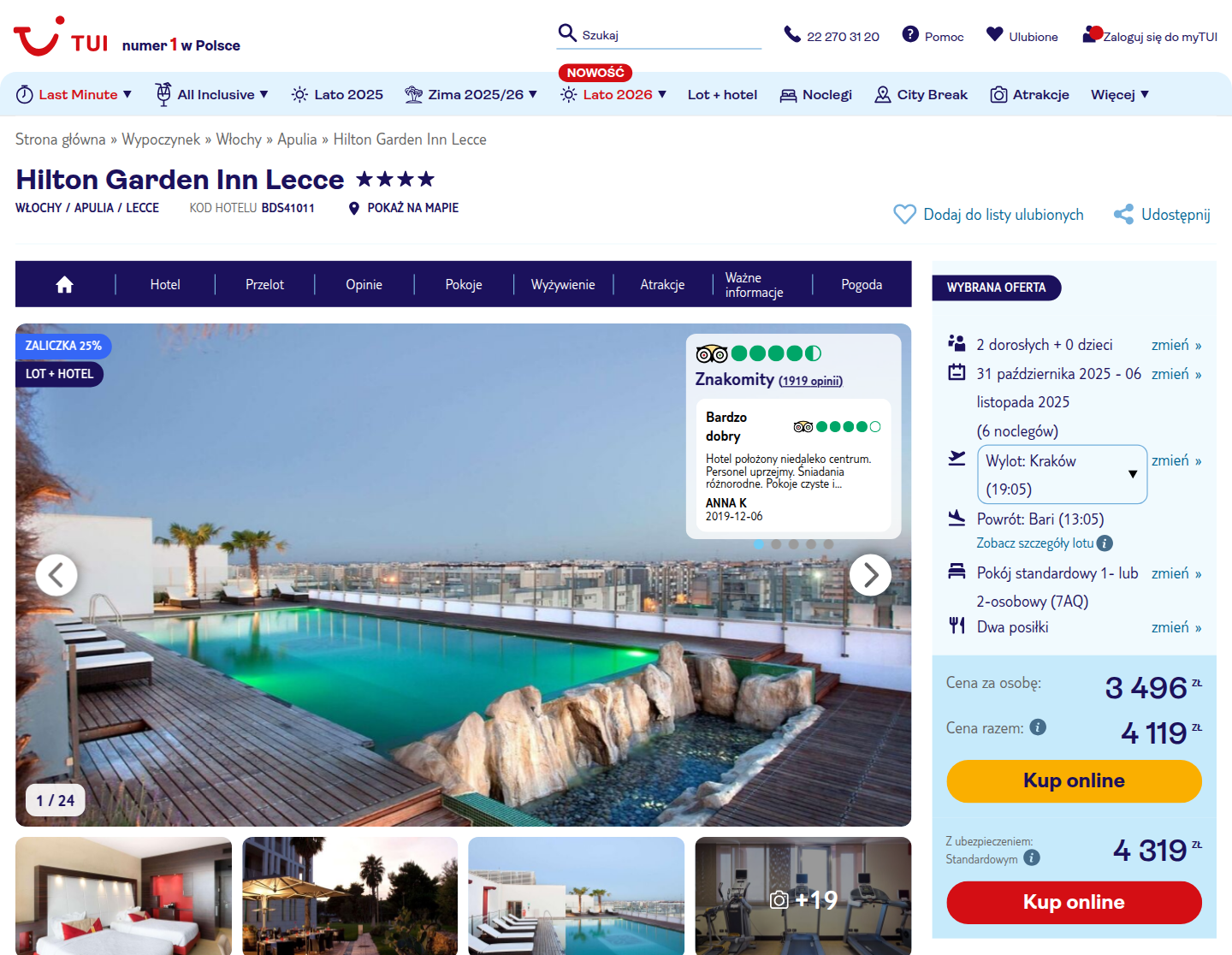Image resolution: width=1232 pixels, height=955 pixels.
Task: Open the Pogoda tab
Action: pyautogui.click(x=862, y=285)
